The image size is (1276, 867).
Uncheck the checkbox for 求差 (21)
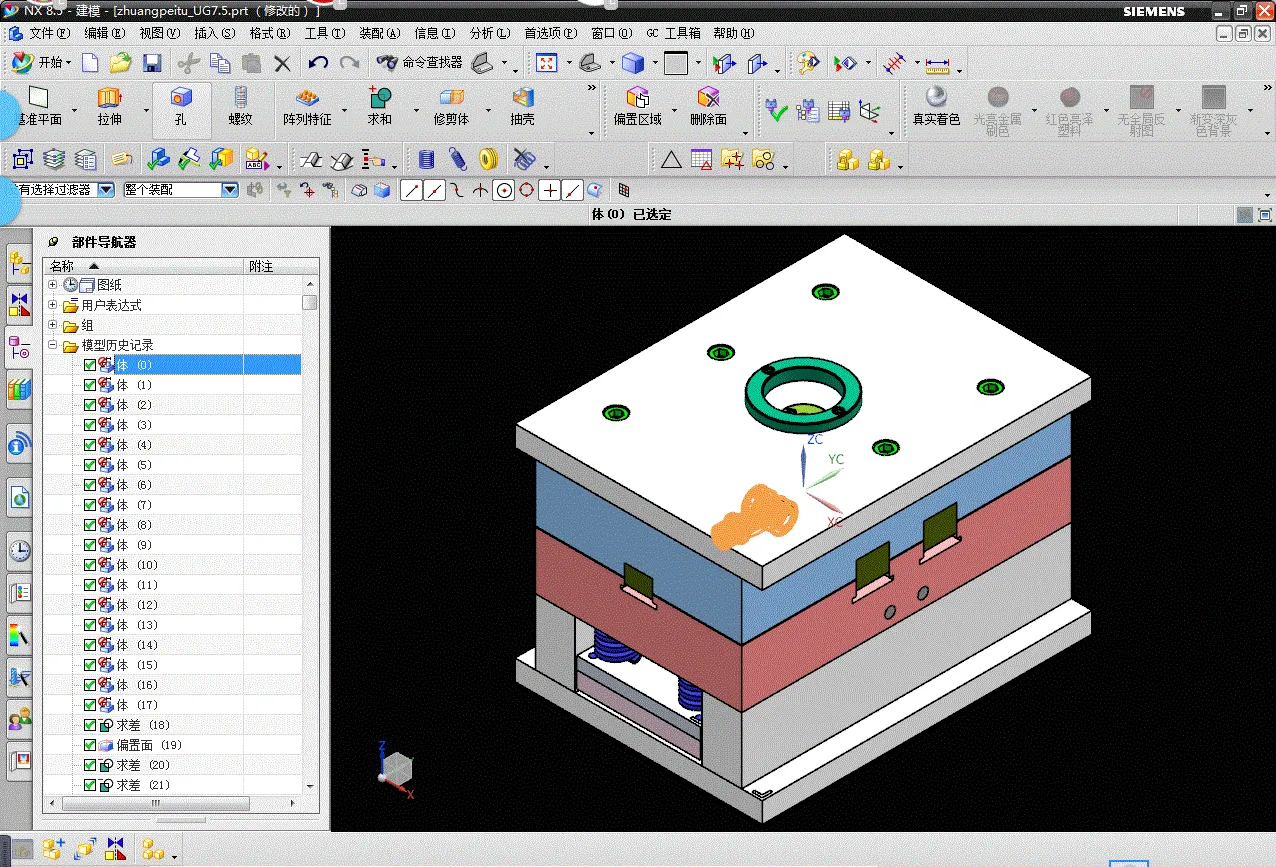point(90,785)
